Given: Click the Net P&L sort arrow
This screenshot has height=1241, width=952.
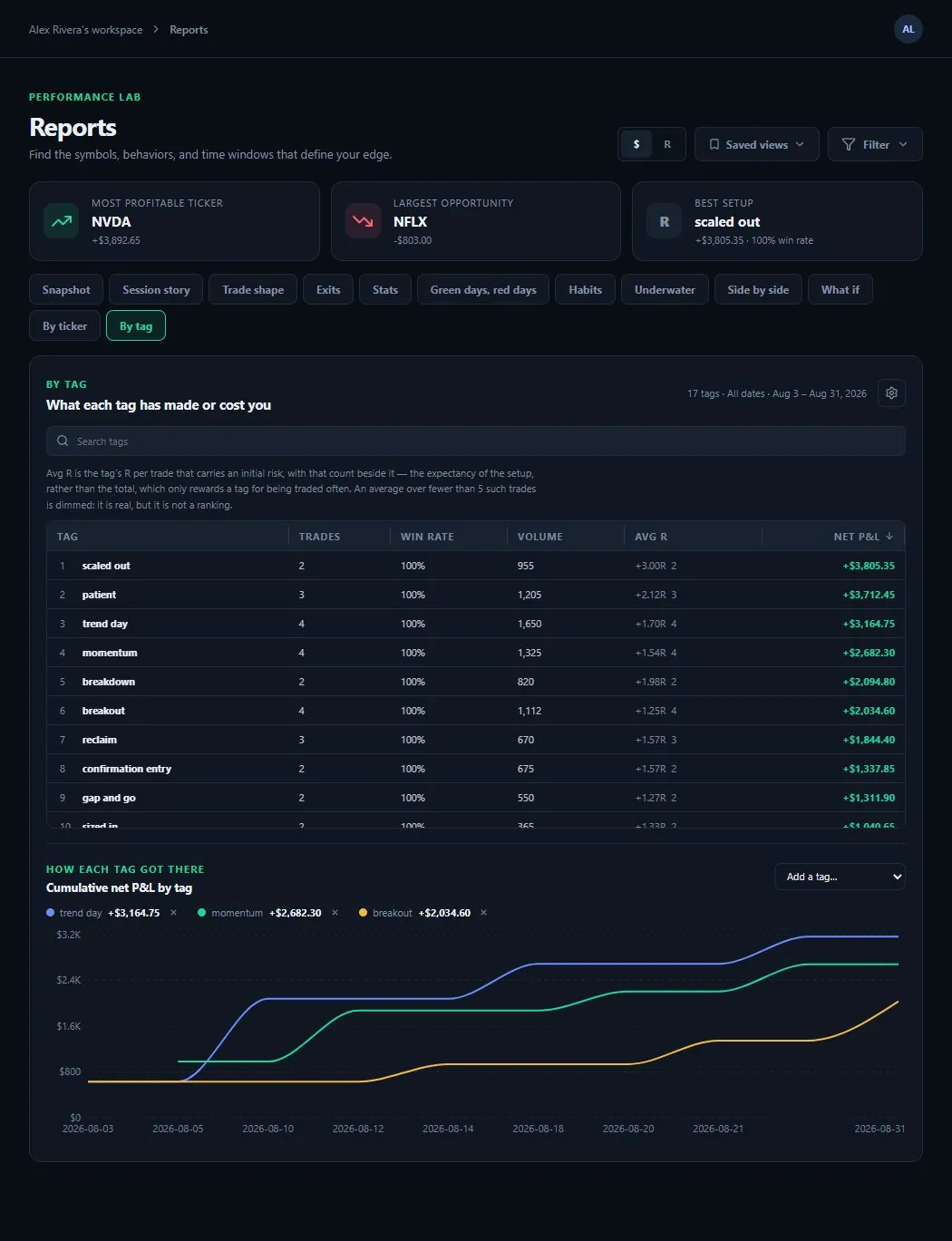Looking at the screenshot, I should click(889, 537).
